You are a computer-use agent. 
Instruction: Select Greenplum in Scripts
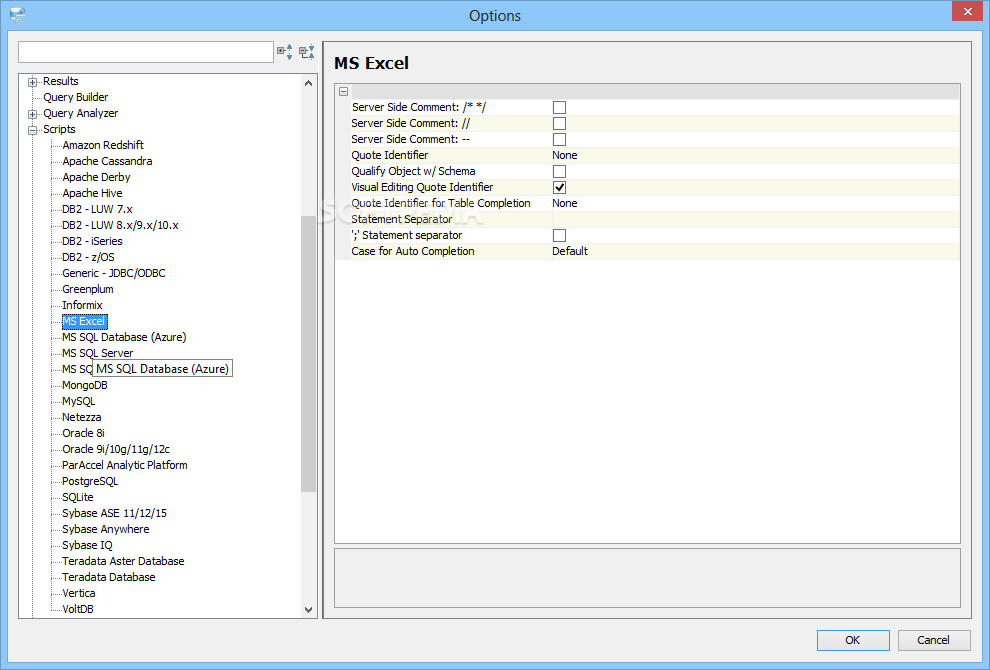tap(88, 289)
